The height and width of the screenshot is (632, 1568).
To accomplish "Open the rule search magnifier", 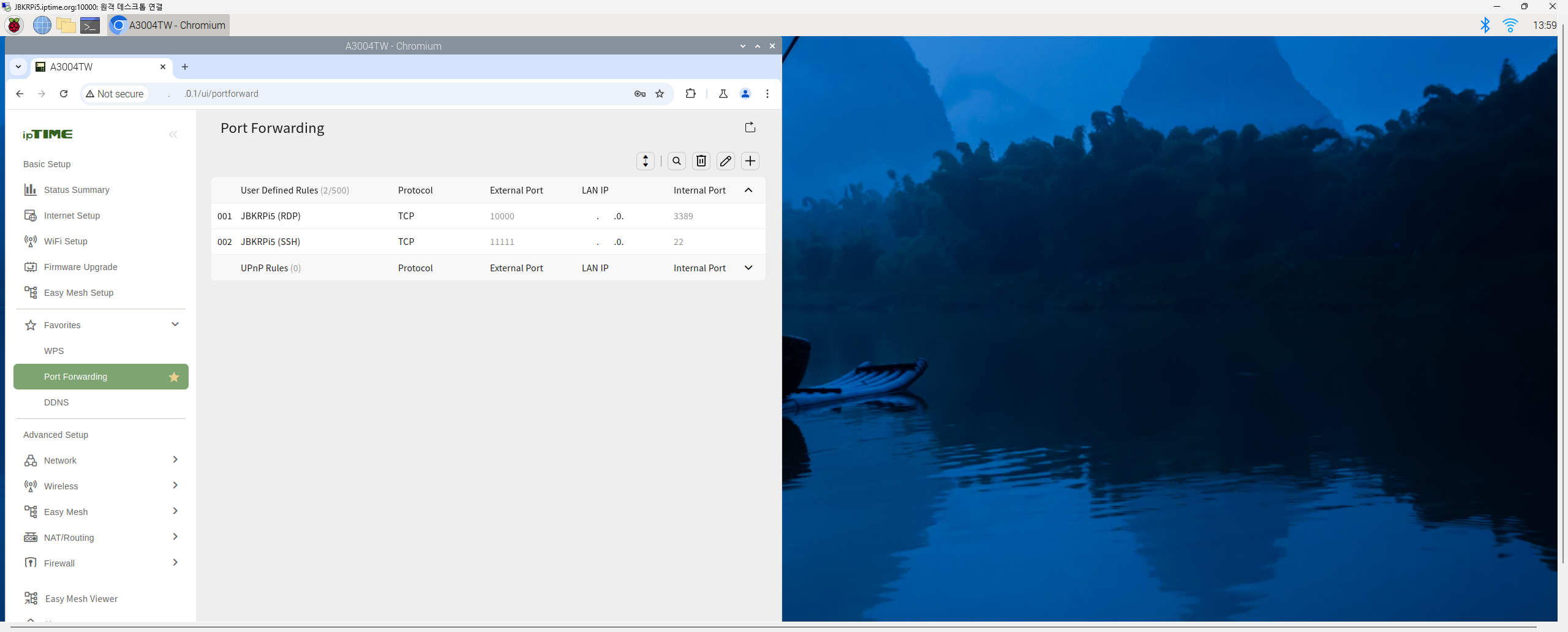I will tap(676, 161).
